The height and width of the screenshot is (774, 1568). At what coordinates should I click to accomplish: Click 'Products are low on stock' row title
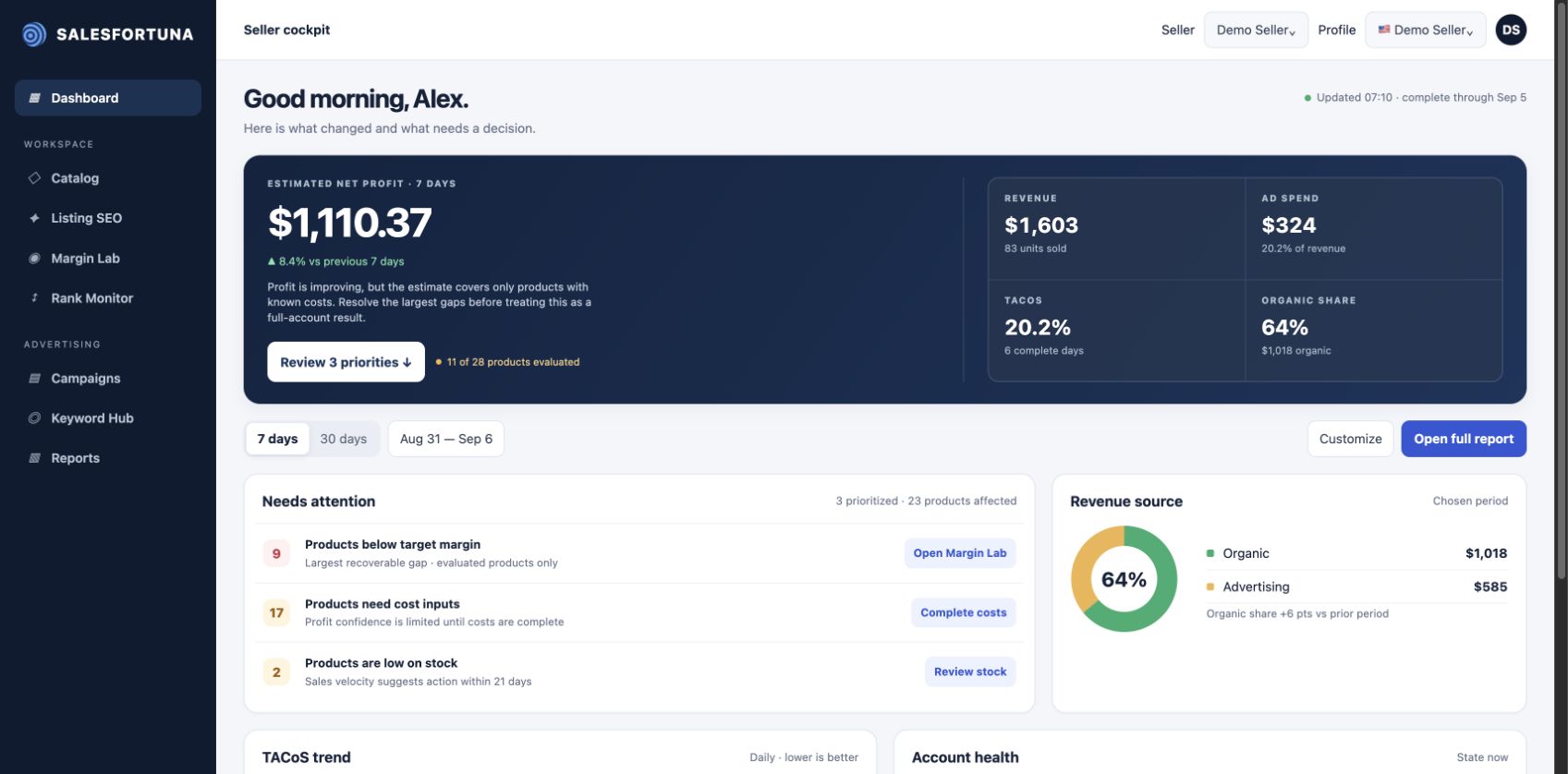point(382,663)
